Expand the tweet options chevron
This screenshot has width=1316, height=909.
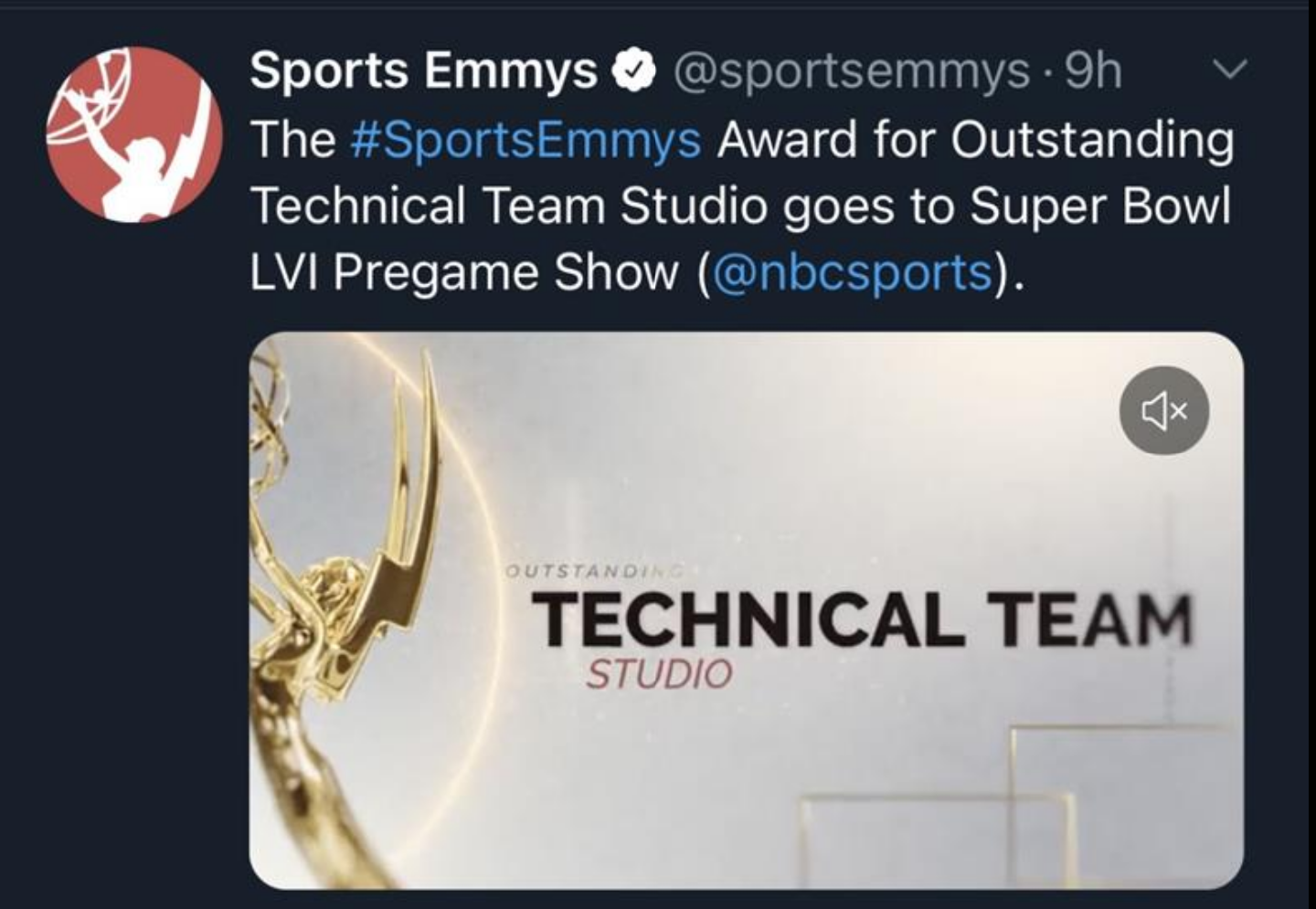tap(1233, 69)
